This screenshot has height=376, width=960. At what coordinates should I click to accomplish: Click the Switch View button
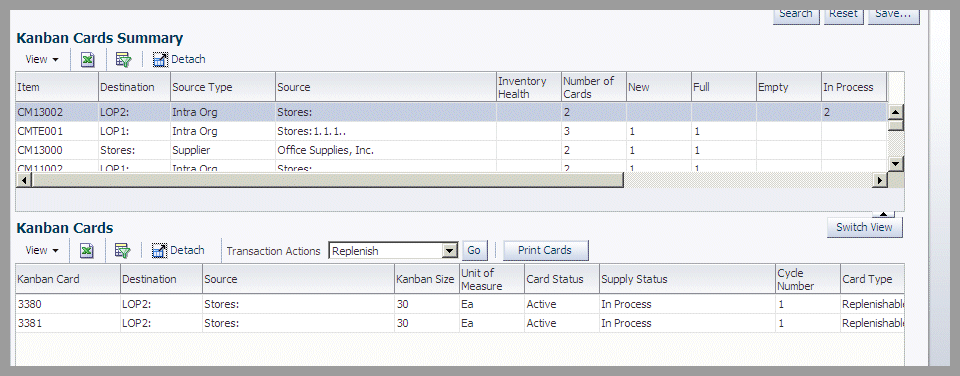pyautogui.click(x=864, y=227)
